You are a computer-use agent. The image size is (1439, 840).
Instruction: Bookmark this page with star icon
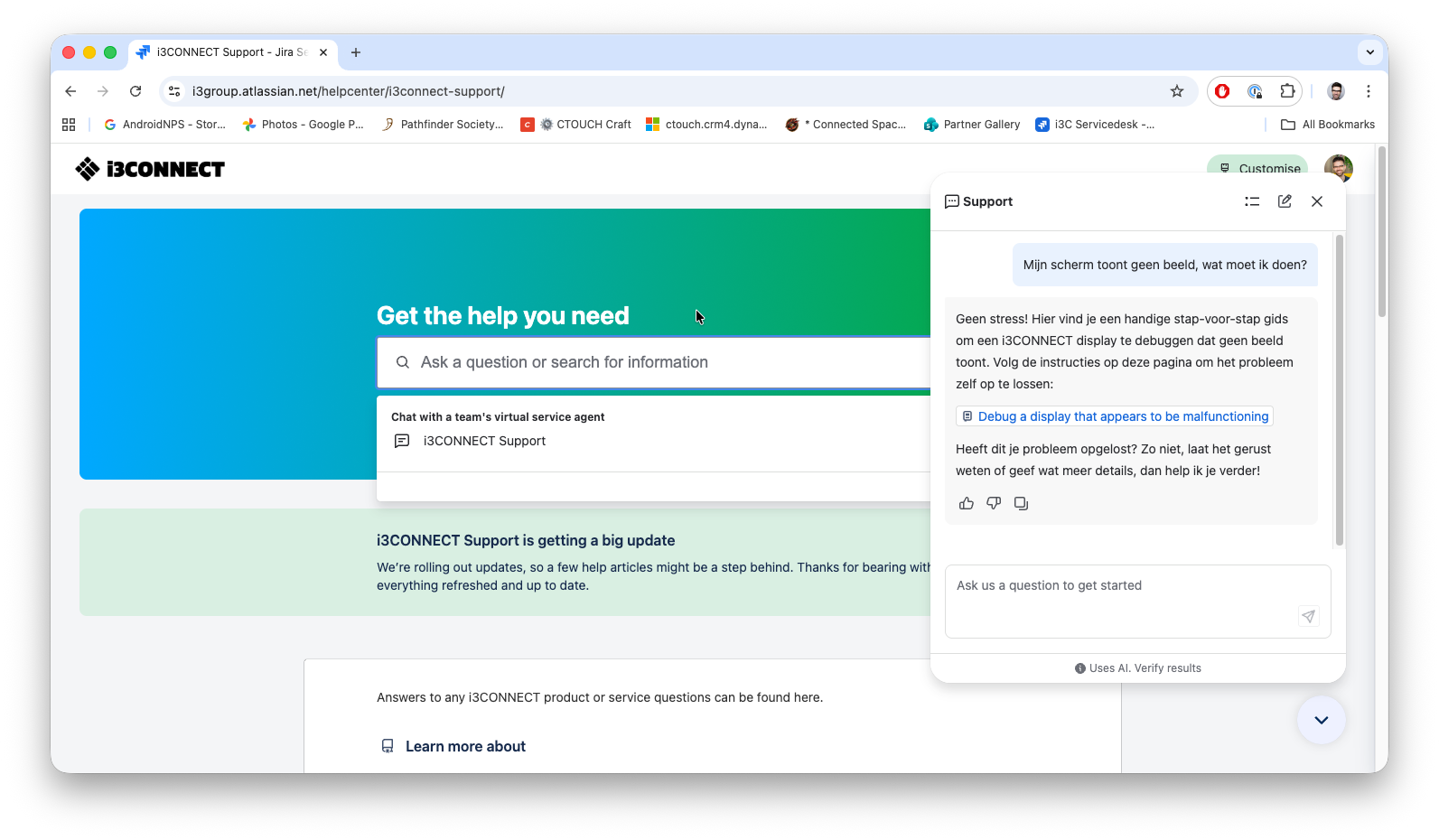pyautogui.click(x=1176, y=91)
